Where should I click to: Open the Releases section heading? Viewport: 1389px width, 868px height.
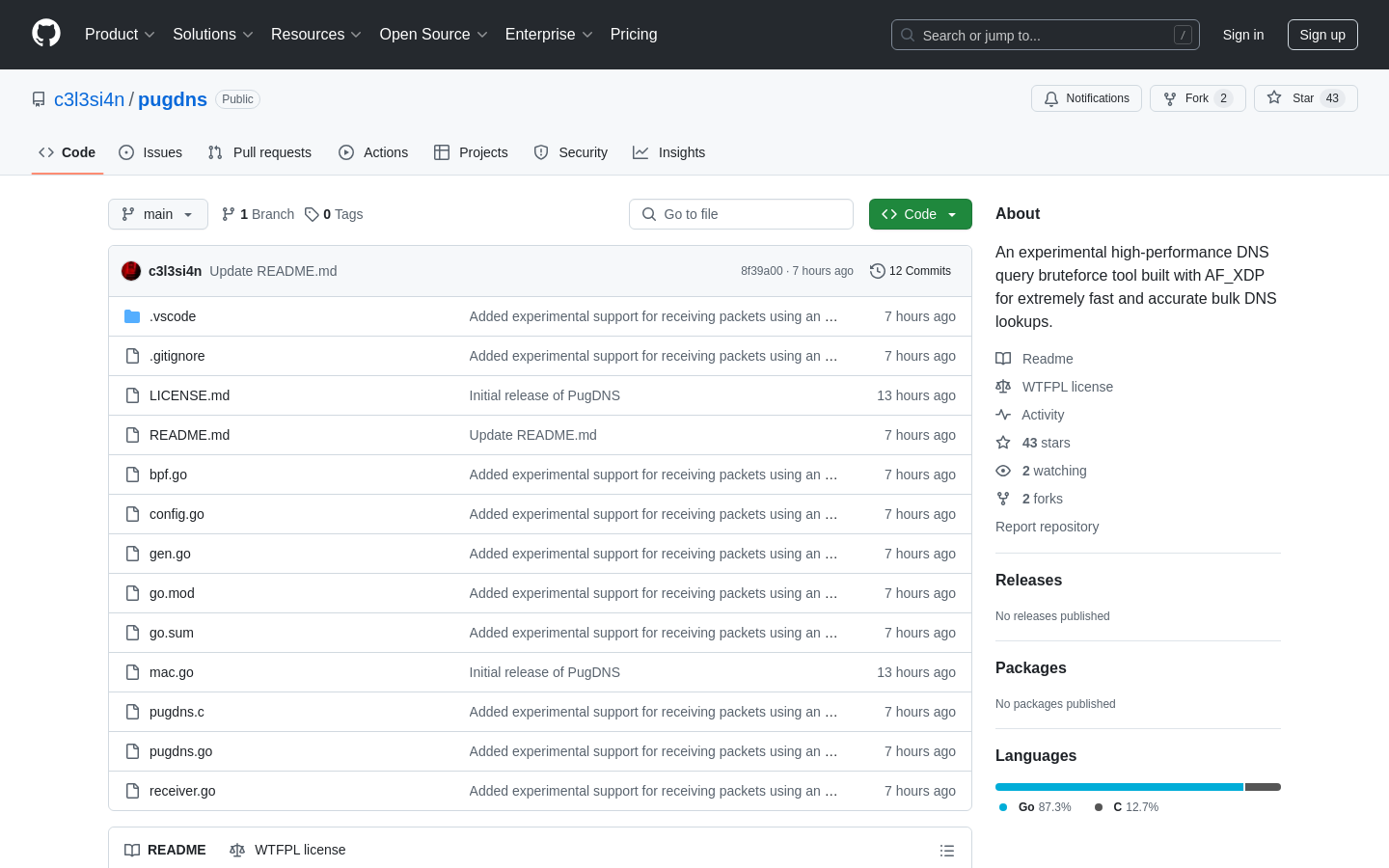[x=1028, y=581]
